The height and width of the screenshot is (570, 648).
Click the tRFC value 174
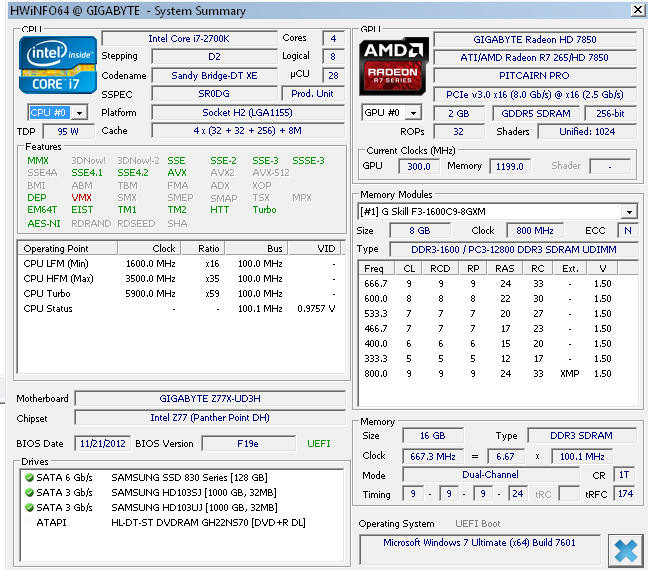tap(625, 494)
